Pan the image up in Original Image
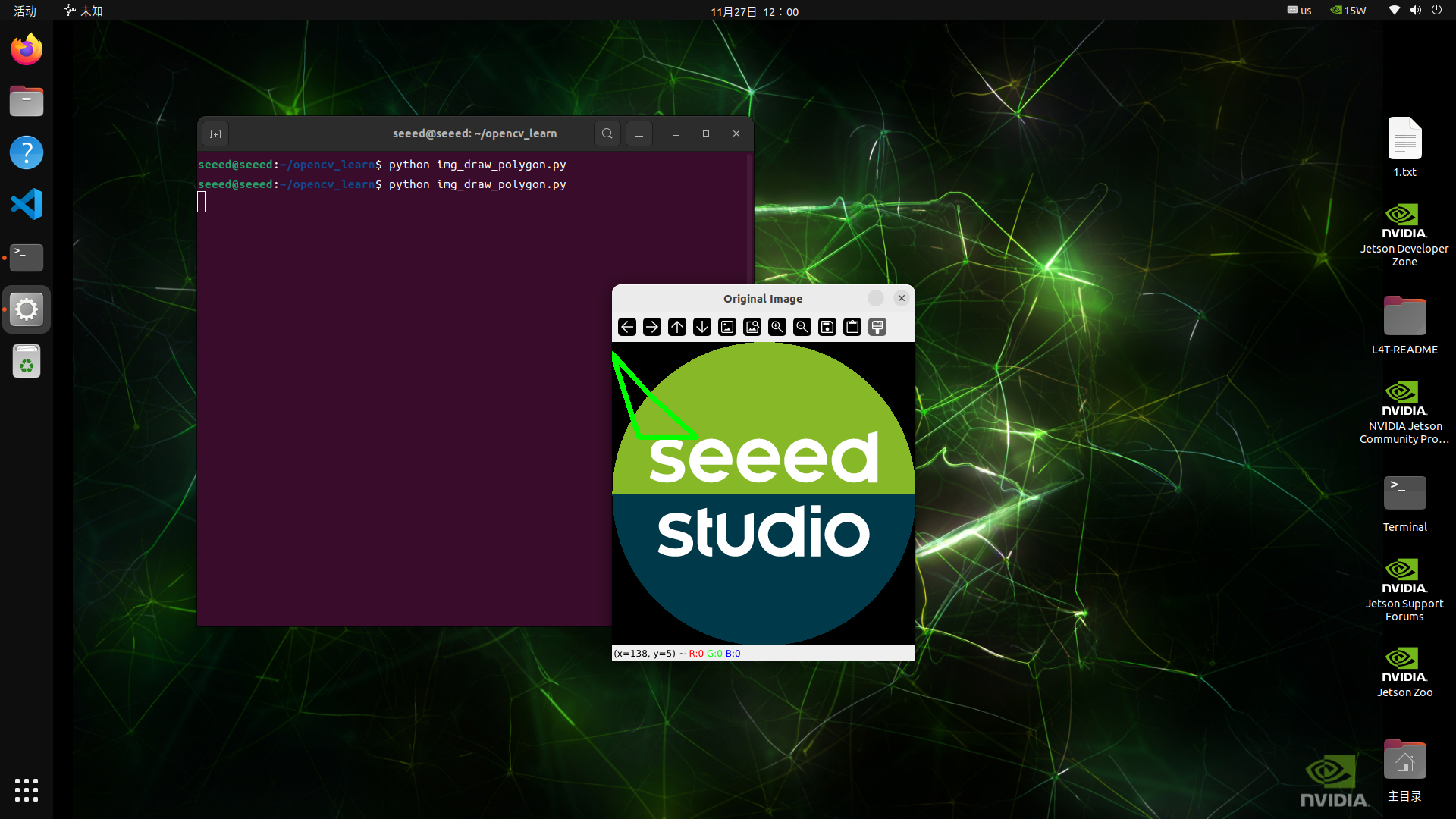The image size is (1456, 819). [677, 327]
